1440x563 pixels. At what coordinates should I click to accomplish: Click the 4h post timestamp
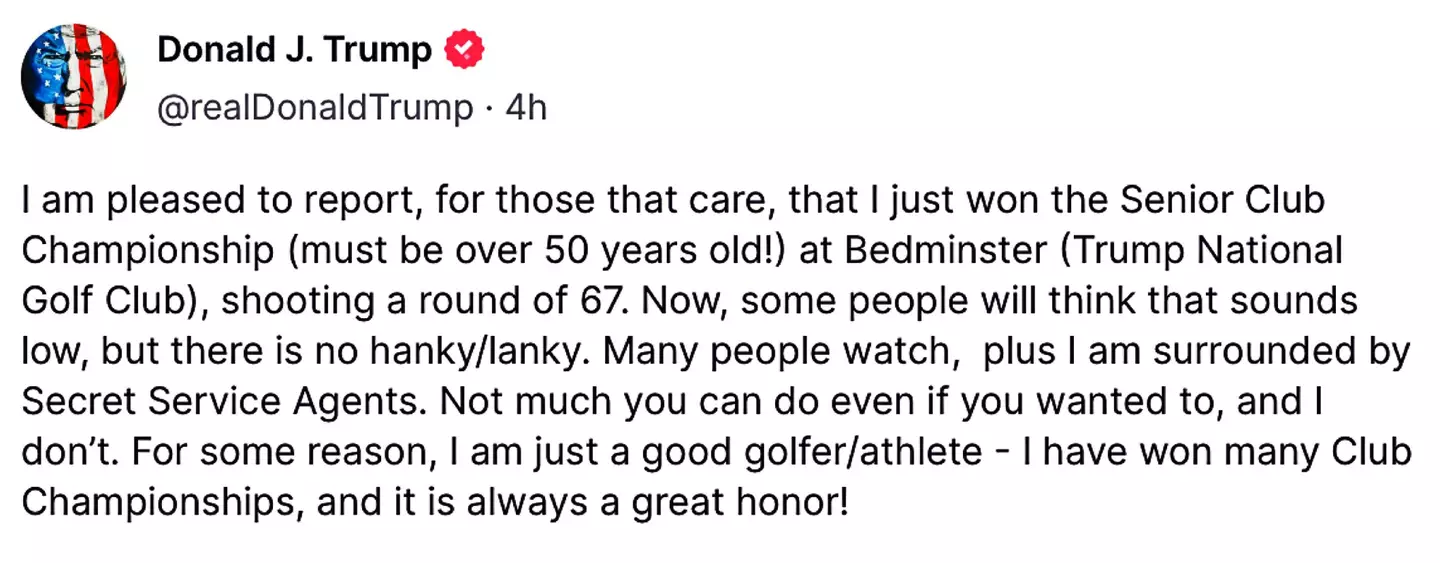[x=526, y=106]
